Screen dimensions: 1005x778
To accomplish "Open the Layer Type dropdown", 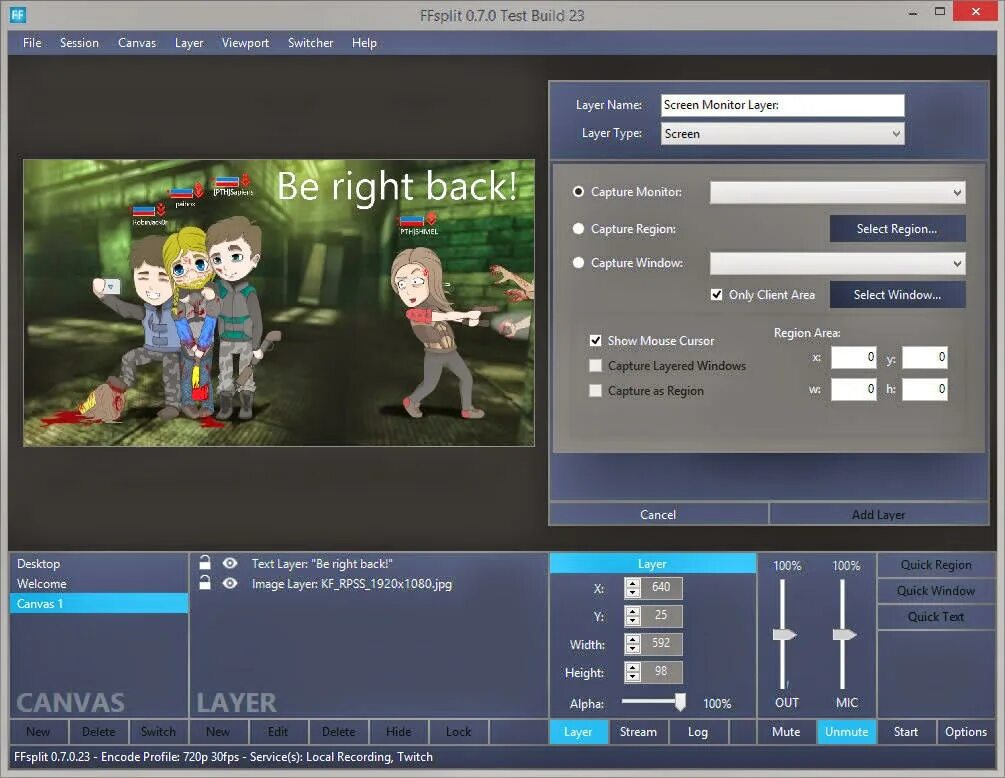I will 783,134.
